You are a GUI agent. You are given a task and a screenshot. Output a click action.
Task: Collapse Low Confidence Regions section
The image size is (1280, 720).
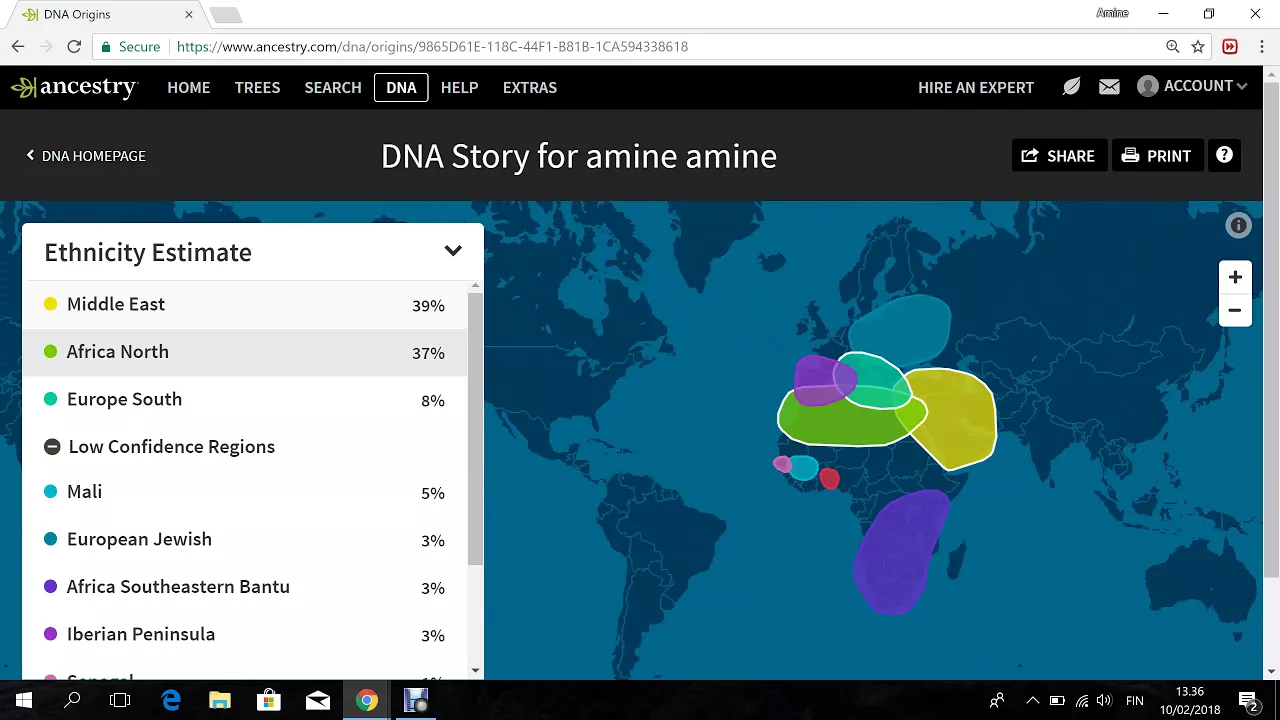[52, 447]
